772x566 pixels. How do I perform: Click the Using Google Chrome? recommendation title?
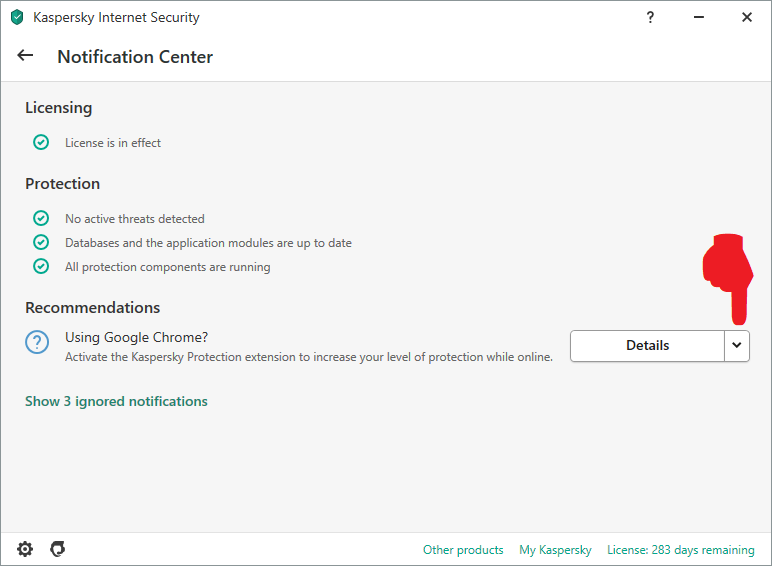coord(136,337)
